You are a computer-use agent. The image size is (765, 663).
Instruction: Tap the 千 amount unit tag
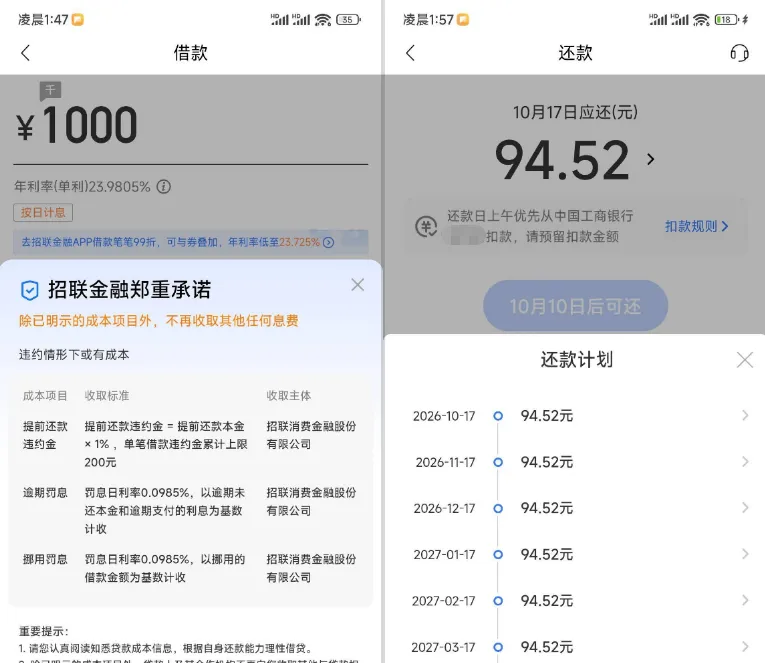click(50, 90)
